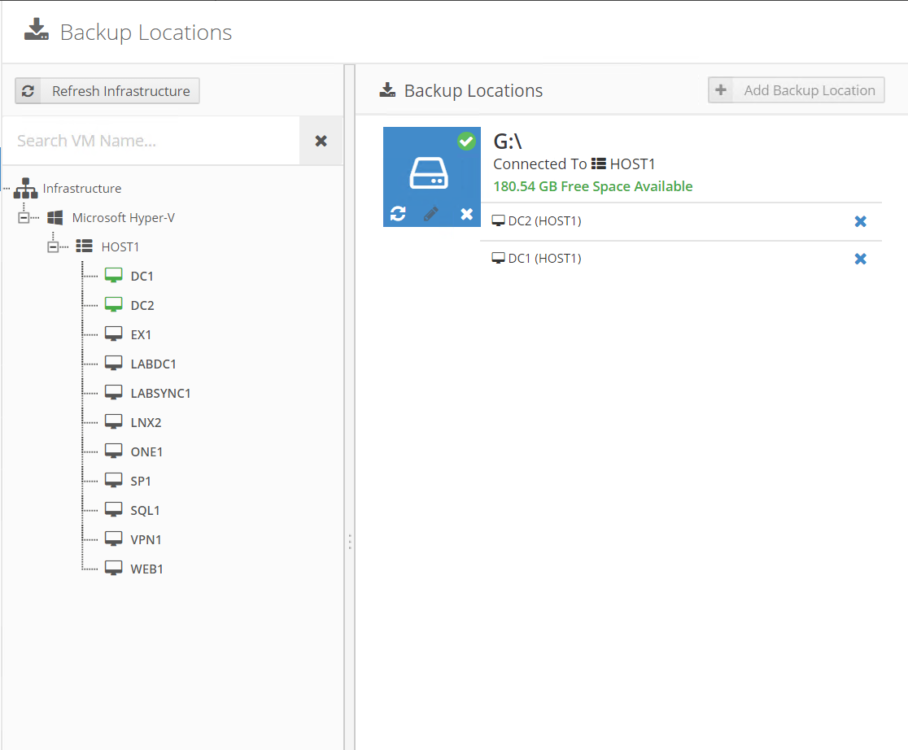Click the Refresh Infrastructure button
908x750 pixels.
point(107,91)
